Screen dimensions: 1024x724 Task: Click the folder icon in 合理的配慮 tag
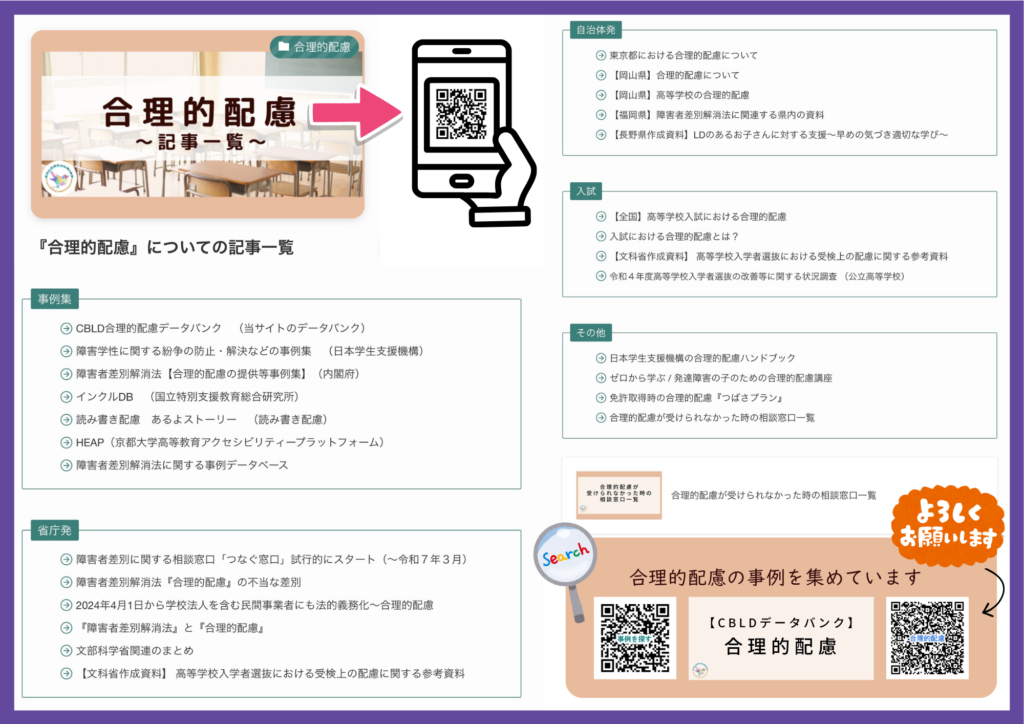284,46
